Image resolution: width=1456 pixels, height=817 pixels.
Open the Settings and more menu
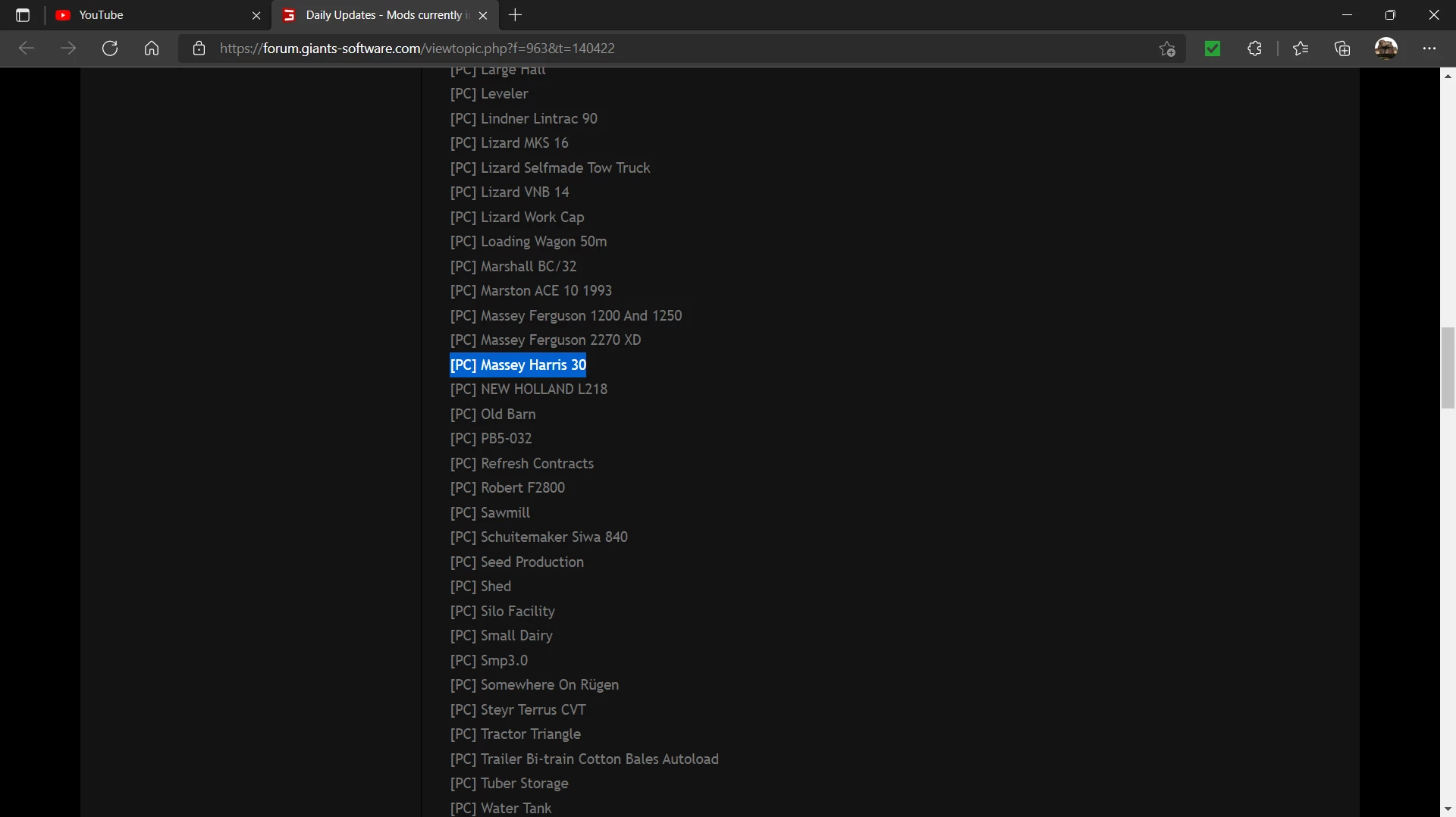coord(1429,49)
